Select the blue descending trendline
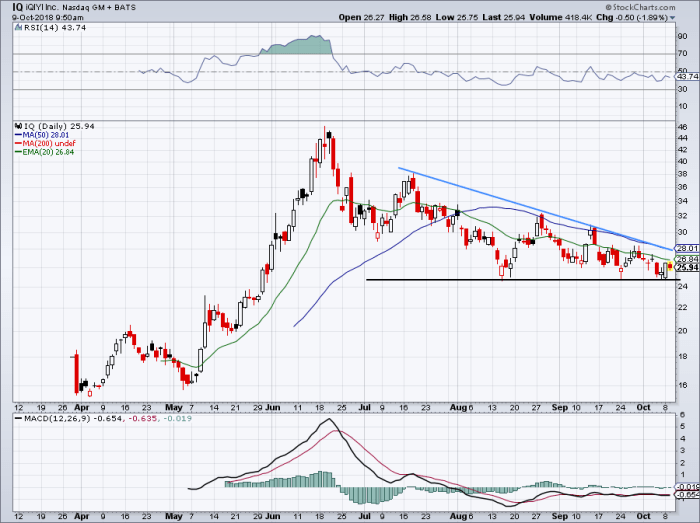Image resolution: width=700 pixels, height=523 pixels. tap(520, 205)
